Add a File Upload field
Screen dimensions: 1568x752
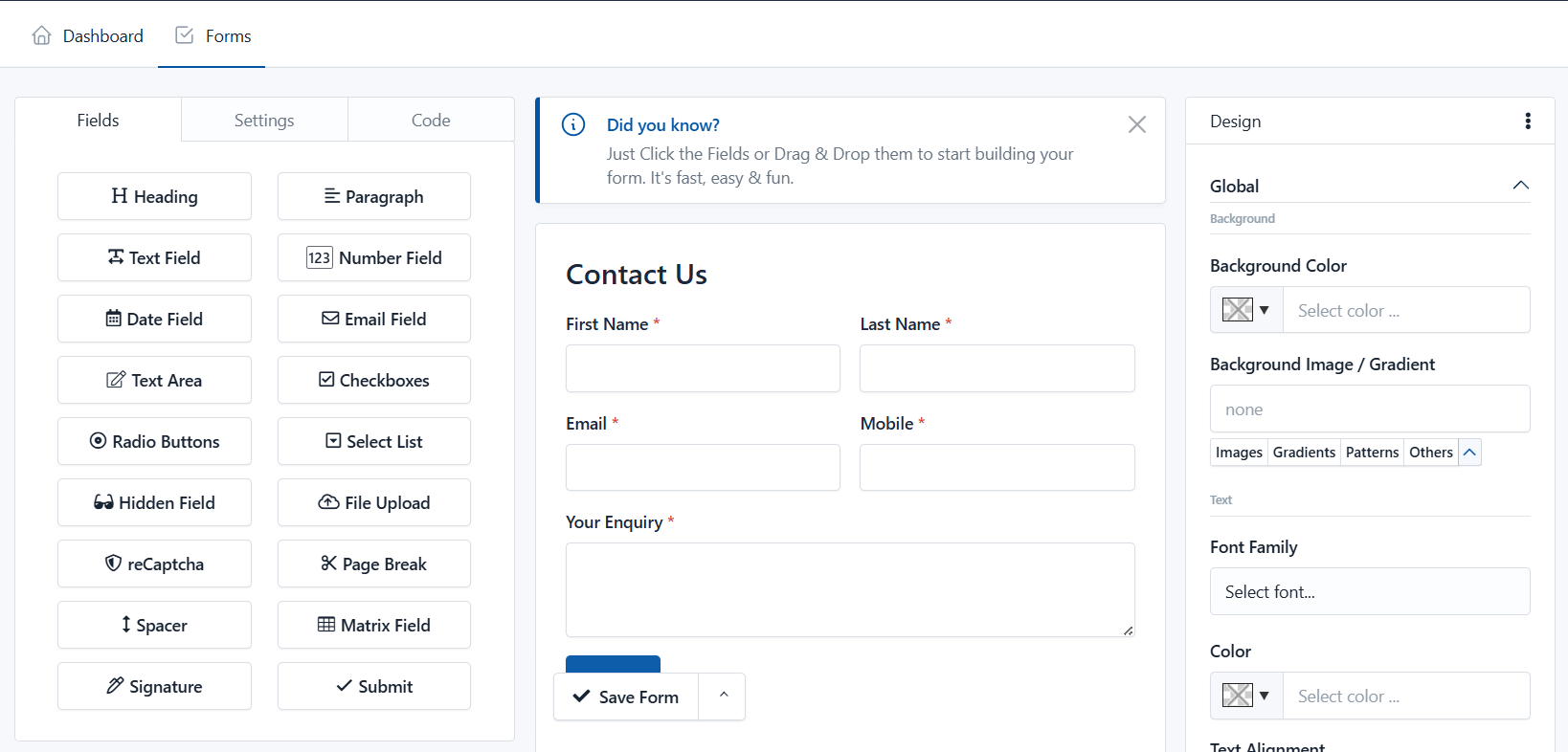(x=374, y=502)
